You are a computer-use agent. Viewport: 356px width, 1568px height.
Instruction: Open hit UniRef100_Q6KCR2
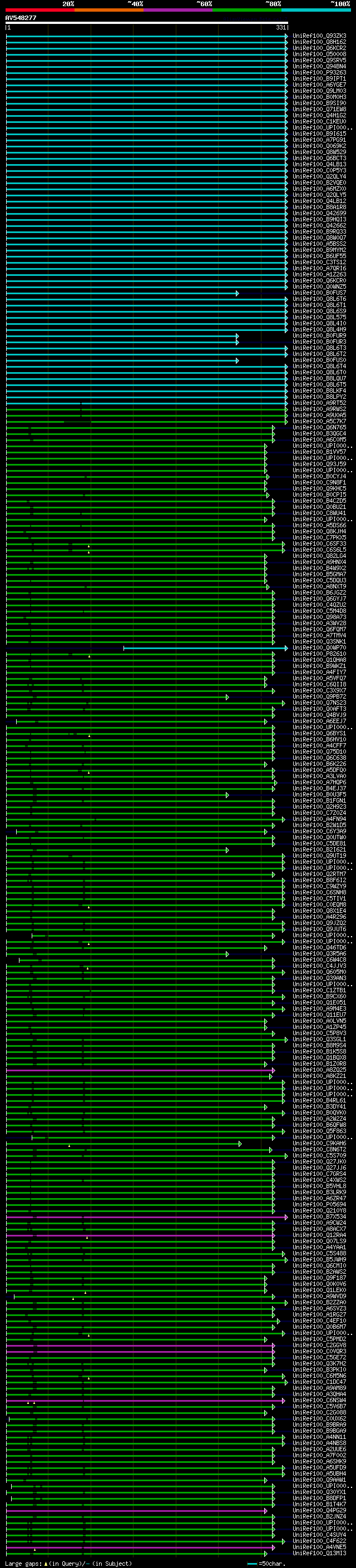coord(319,48)
